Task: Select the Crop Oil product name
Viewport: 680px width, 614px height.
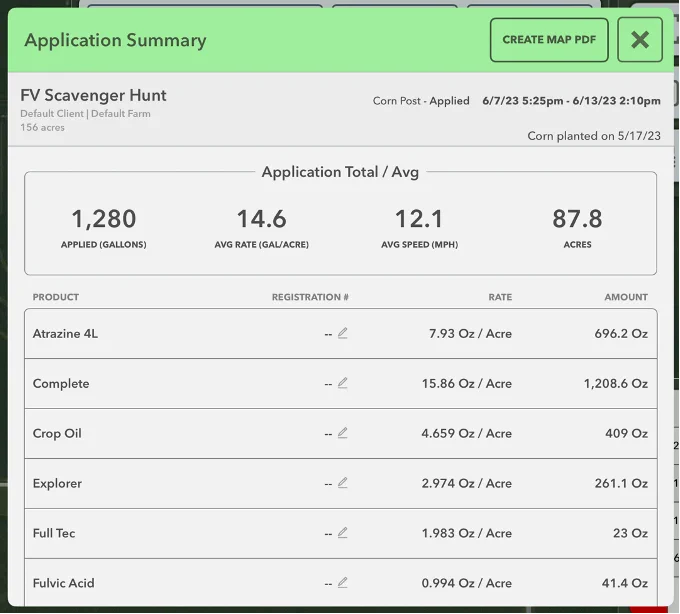Action: coord(57,434)
